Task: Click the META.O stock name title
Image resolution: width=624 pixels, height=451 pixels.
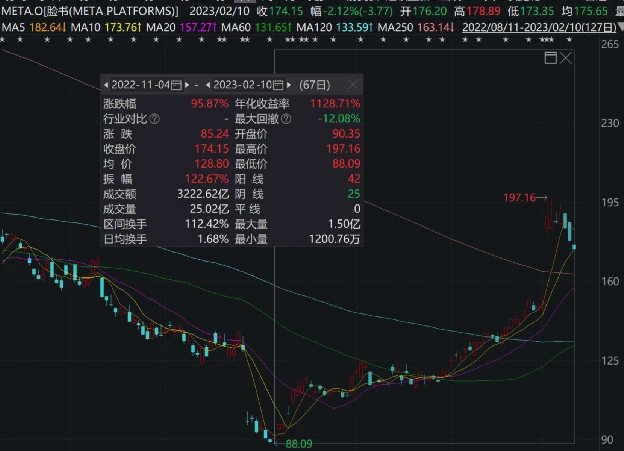Action: (x=88, y=9)
